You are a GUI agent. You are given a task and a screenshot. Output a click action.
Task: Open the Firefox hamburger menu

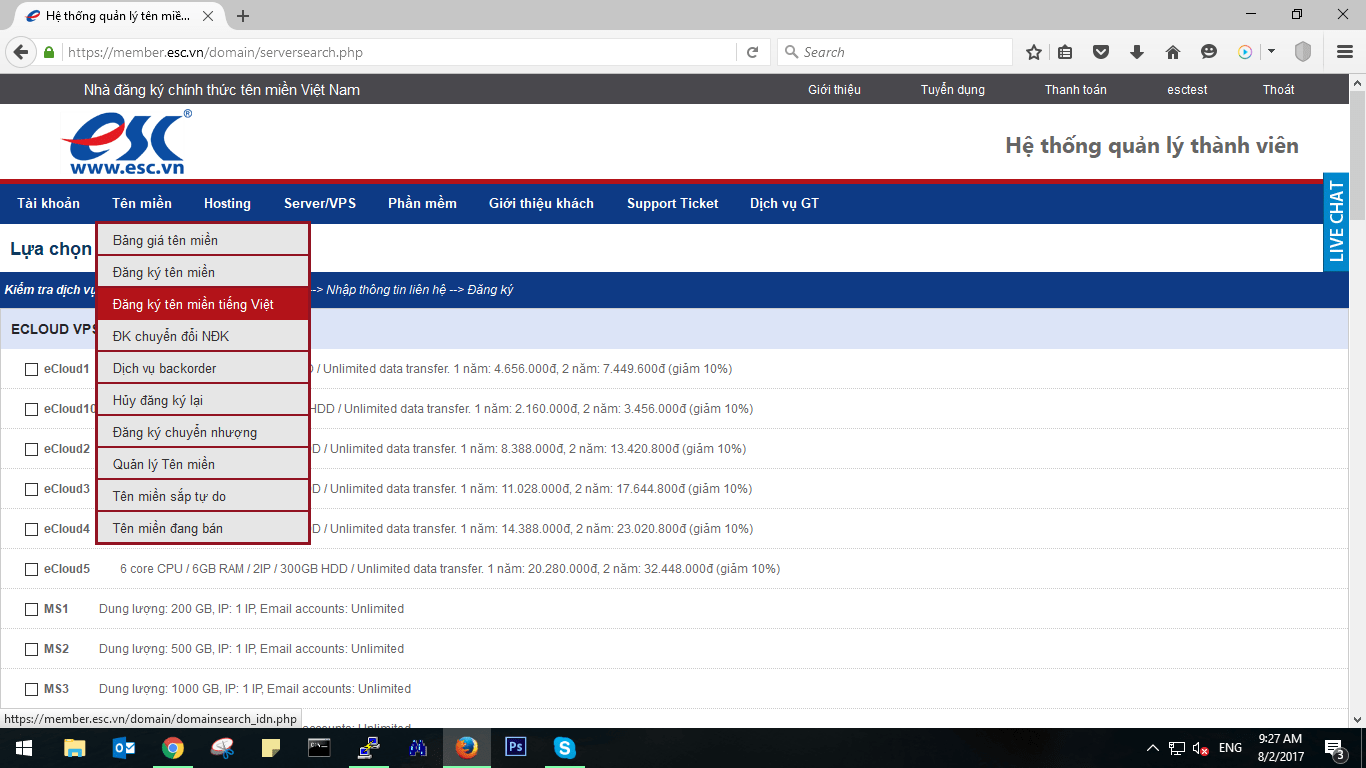pos(1344,52)
